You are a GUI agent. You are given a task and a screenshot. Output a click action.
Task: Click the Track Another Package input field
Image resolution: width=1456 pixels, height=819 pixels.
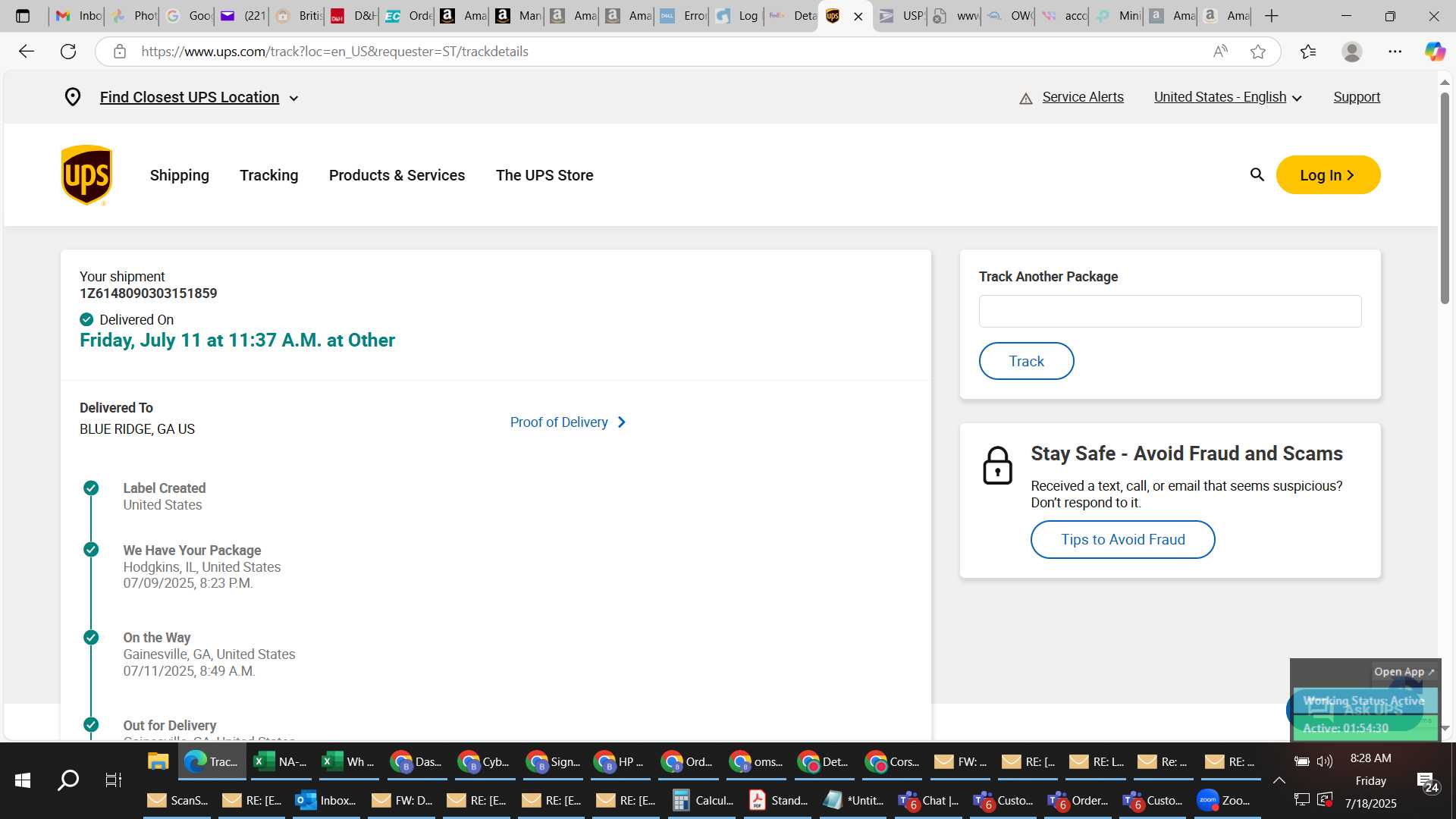1170,312
